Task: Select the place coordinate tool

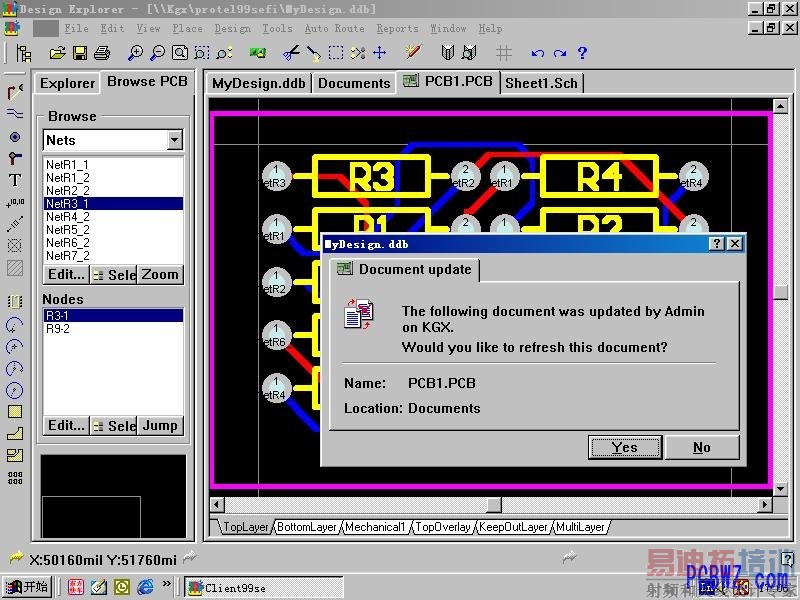Action: pyautogui.click(x=15, y=203)
